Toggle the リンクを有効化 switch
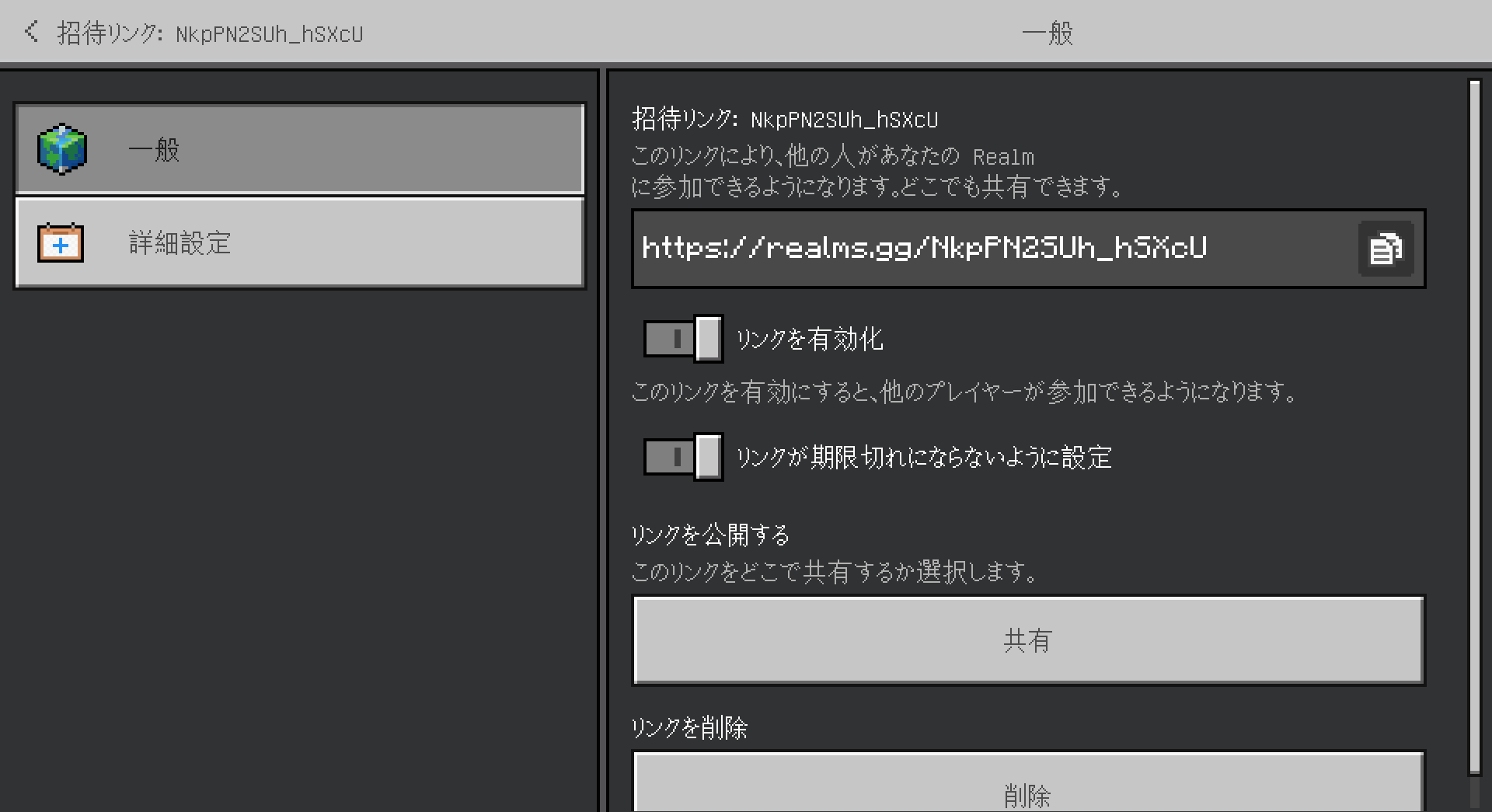This screenshot has height=812, width=1492. tap(683, 339)
